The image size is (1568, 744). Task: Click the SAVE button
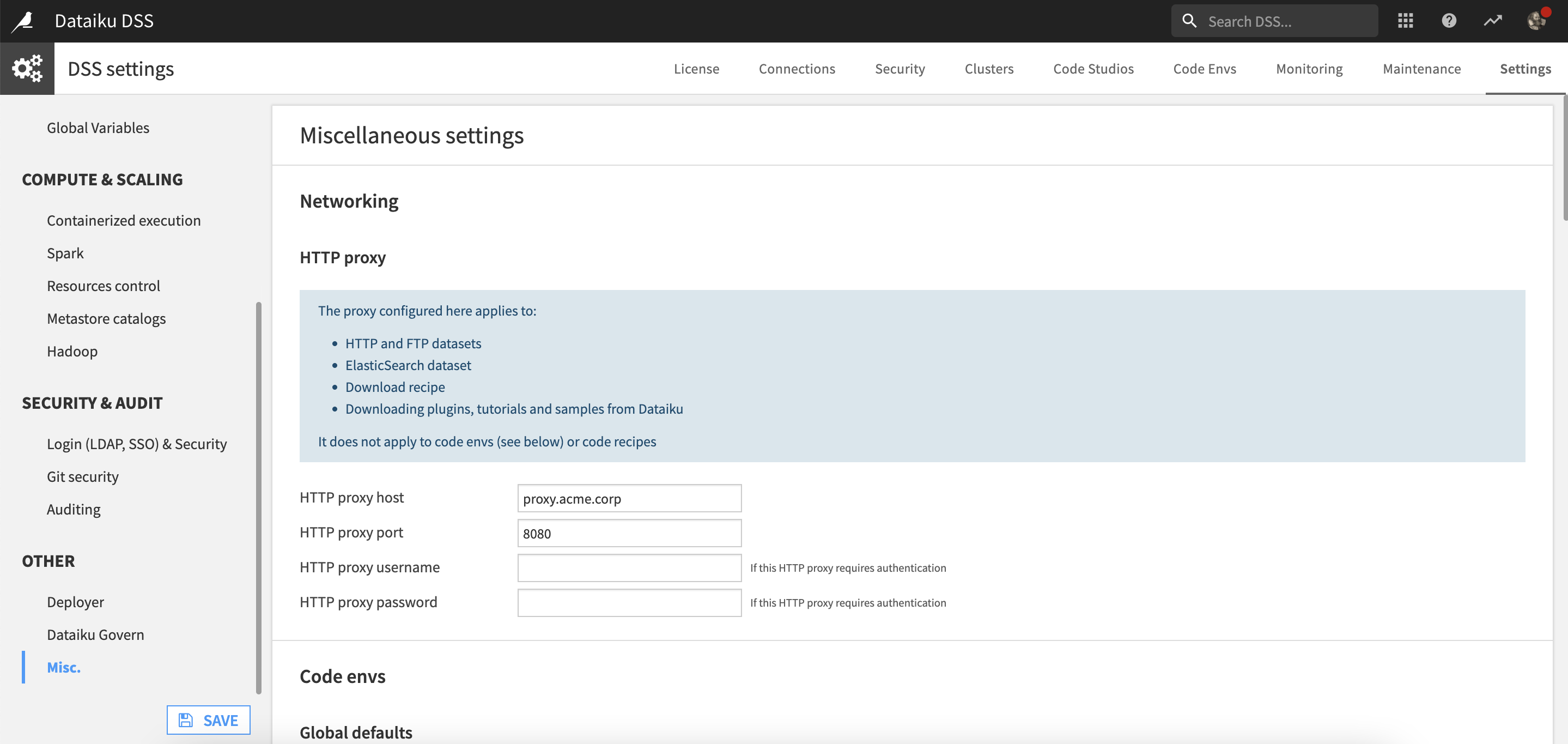208,720
